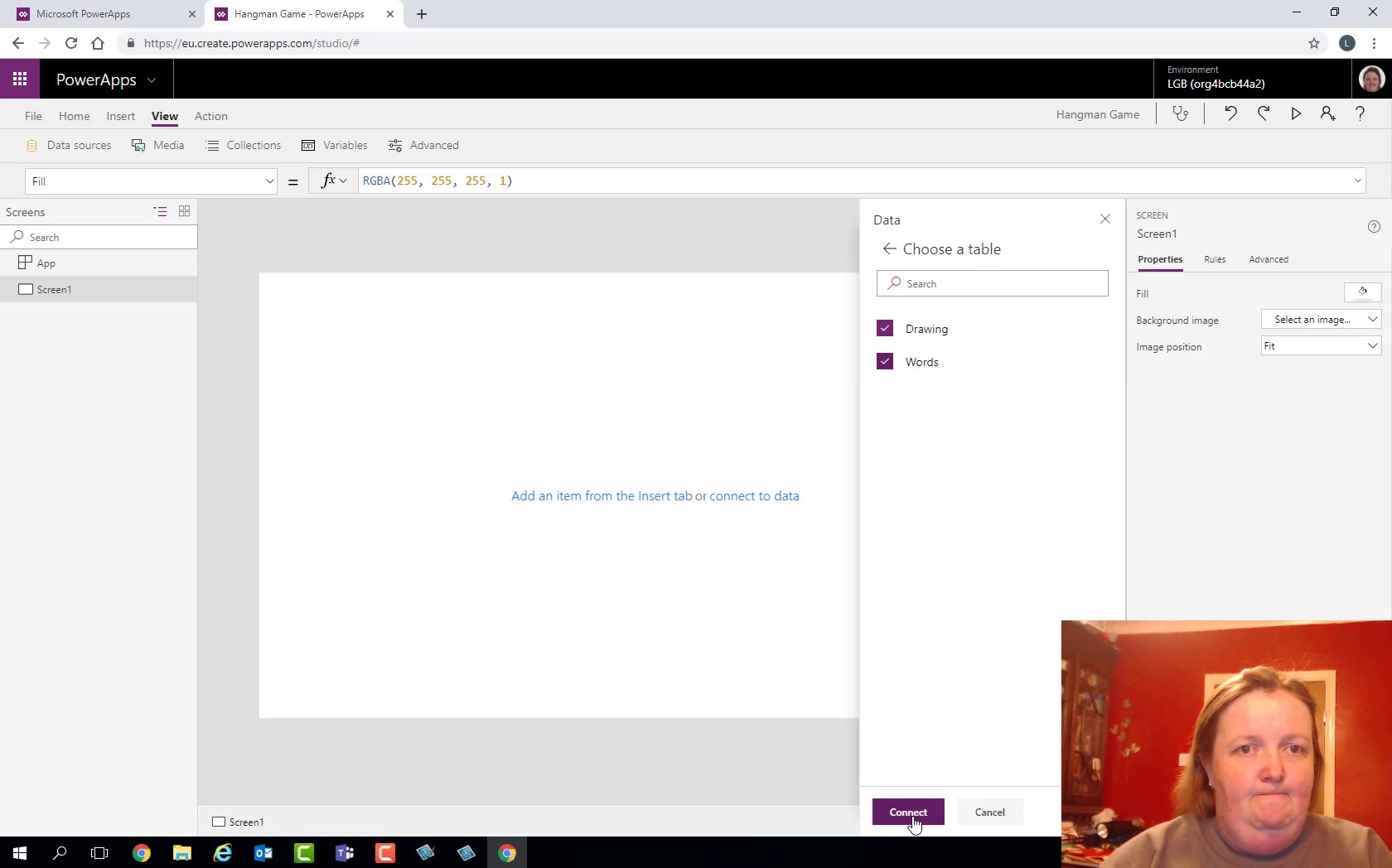Screen dimensions: 1392x868
Task: Open Chrome menu with three dots
Action: tap(1375, 43)
